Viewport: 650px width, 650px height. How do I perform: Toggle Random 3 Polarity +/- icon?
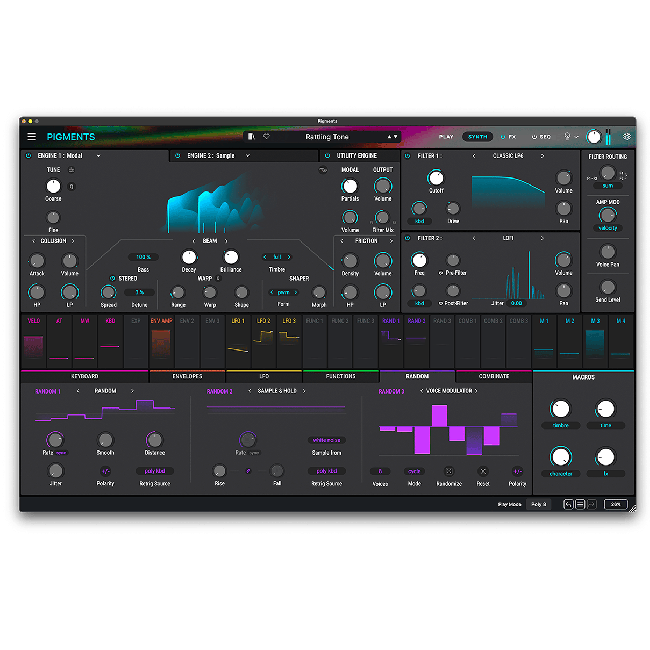pyautogui.click(x=517, y=471)
